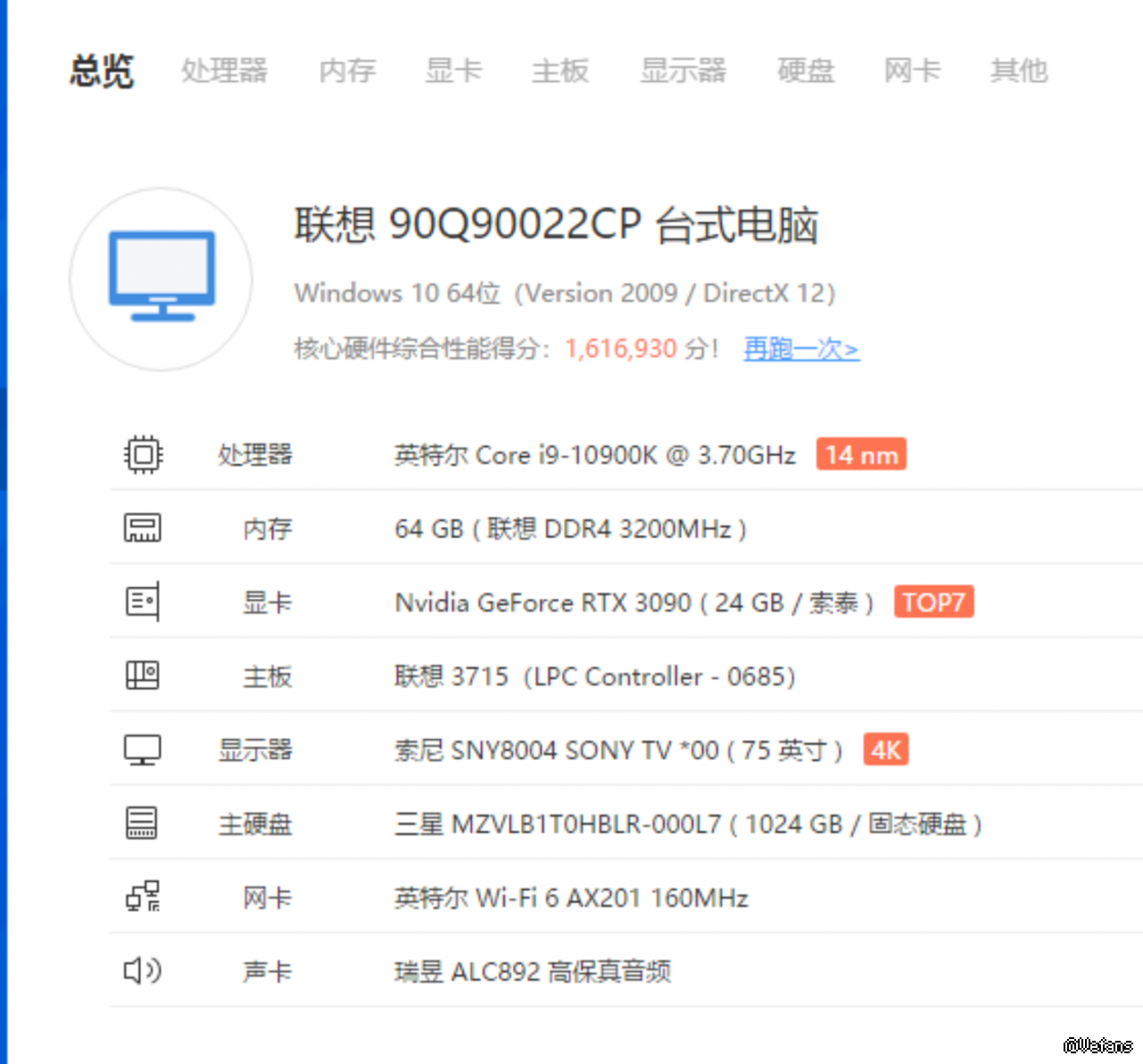The width and height of the screenshot is (1143, 1064).
Task: Click 联想 3715 (LPC Controller - 0685)
Action: tap(595, 677)
